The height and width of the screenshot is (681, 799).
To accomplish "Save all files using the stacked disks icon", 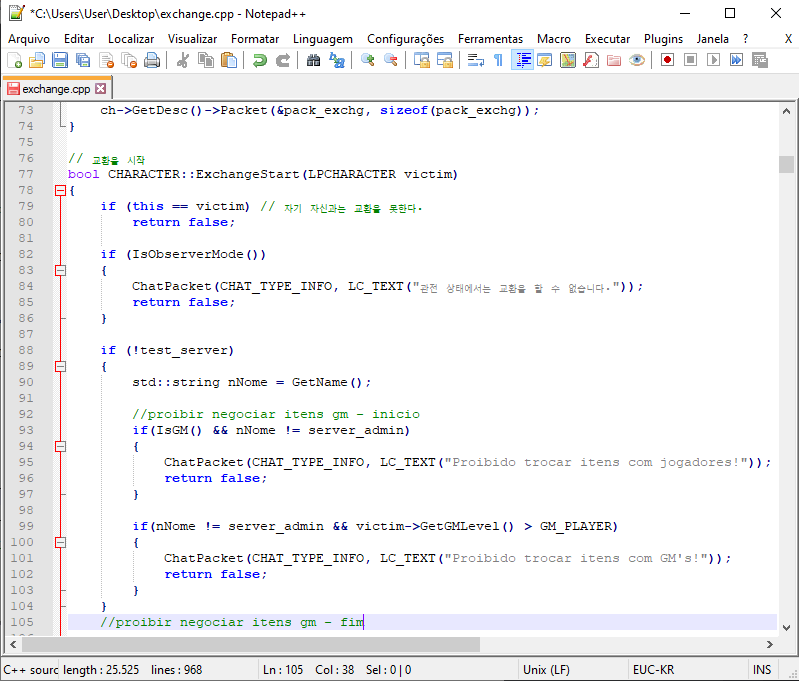I will click(83, 61).
